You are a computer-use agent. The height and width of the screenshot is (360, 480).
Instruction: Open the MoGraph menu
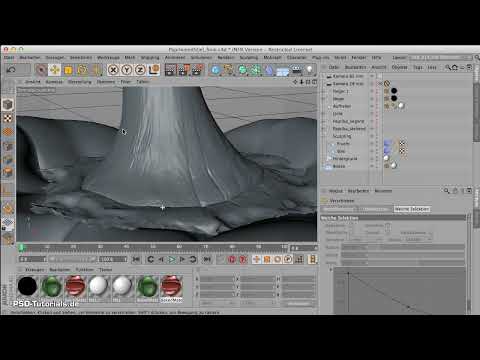pos(272,58)
